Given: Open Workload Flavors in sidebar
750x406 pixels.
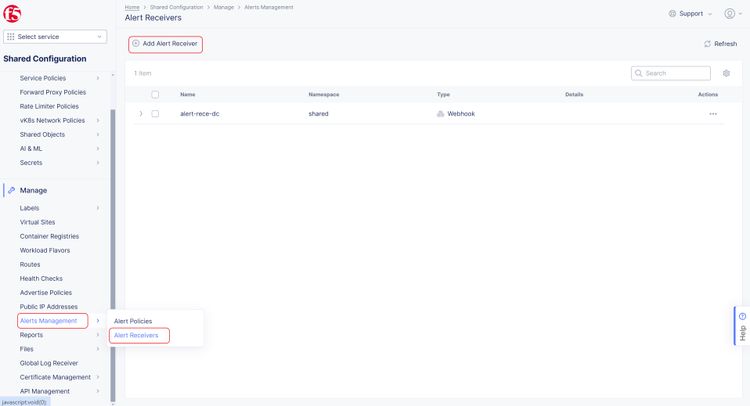Looking at the screenshot, I should (44, 251).
